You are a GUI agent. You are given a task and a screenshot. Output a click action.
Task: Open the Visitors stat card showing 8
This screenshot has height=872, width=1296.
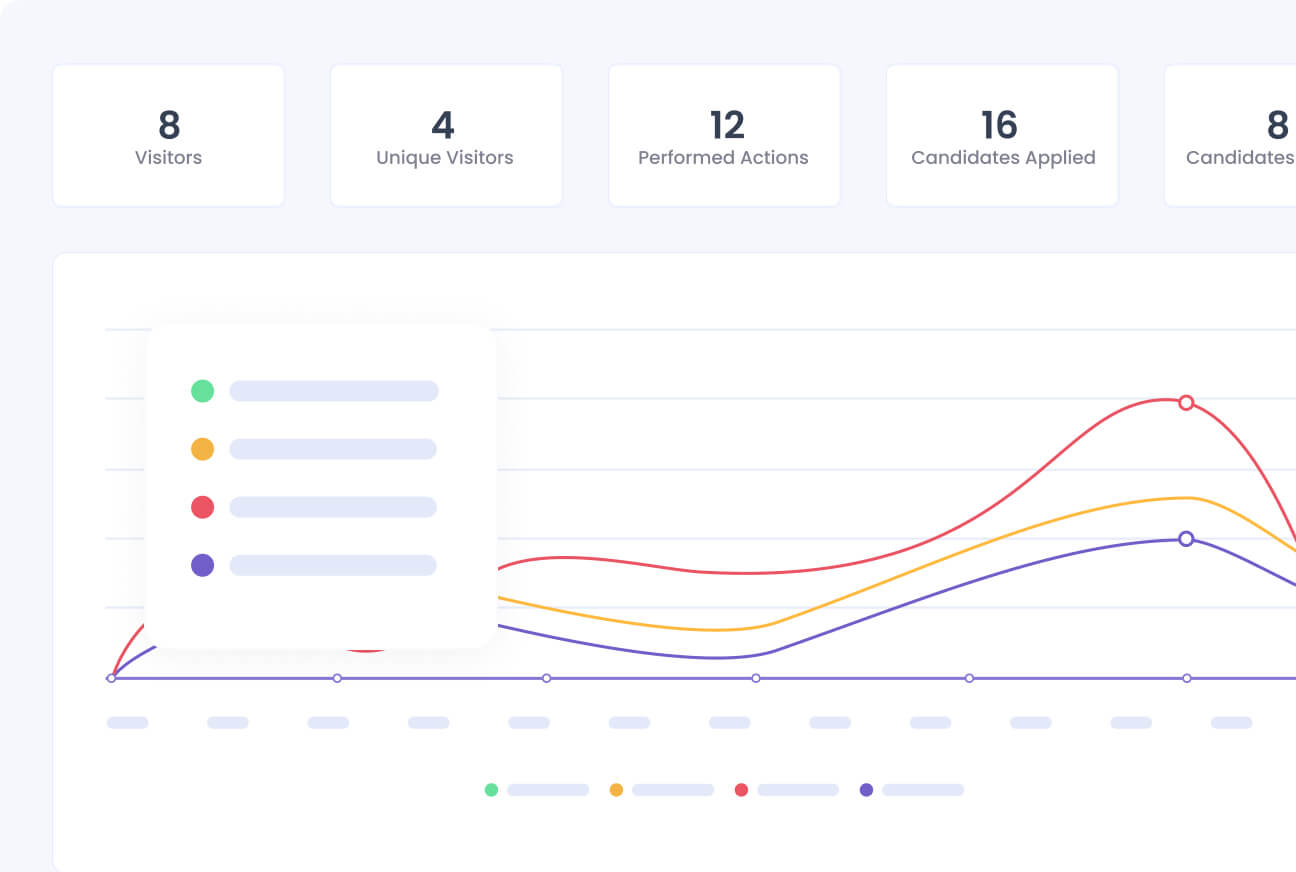click(x=168, y=136)
